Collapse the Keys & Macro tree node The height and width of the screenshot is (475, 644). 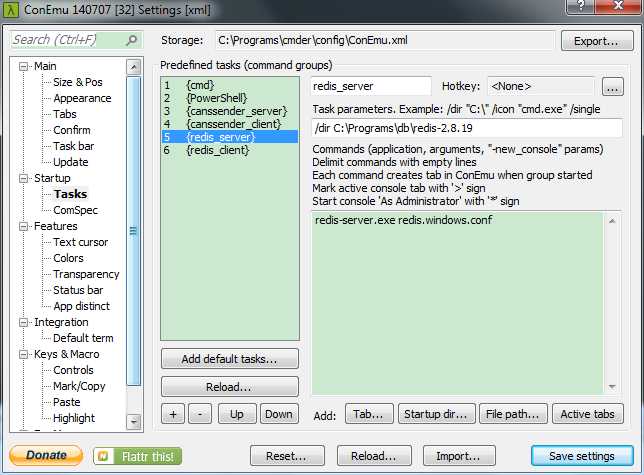click(x=23, y=354)
